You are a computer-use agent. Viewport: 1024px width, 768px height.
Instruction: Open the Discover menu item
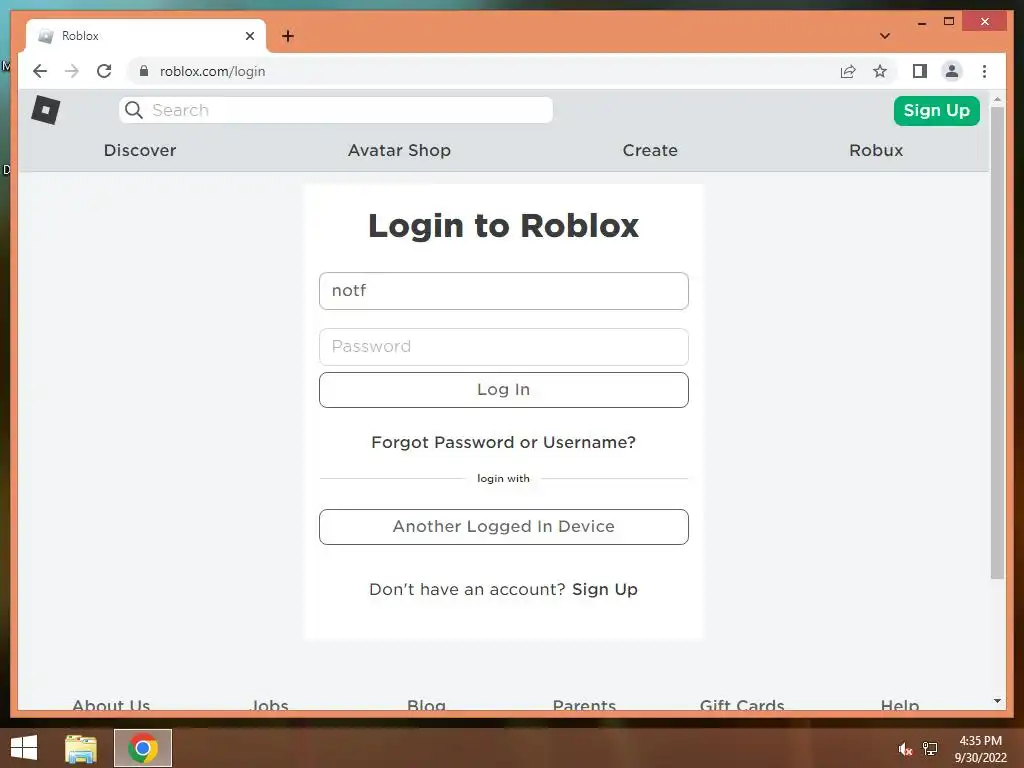point(140,150)
